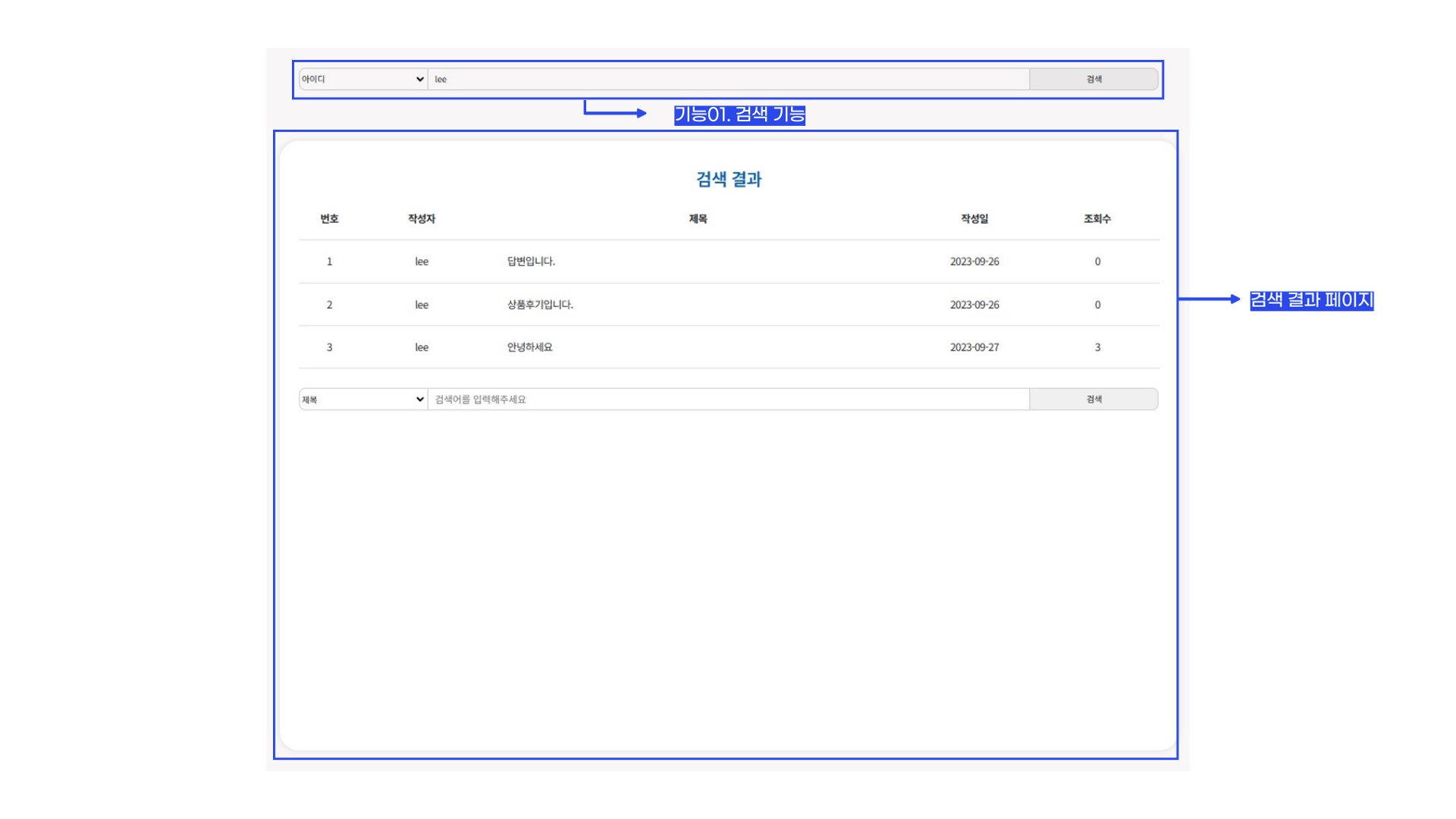1456x819 pixels.
Task: Open the post titled '상품후기입니다.'
Action: pyautogui.click(x=540, y=304)
